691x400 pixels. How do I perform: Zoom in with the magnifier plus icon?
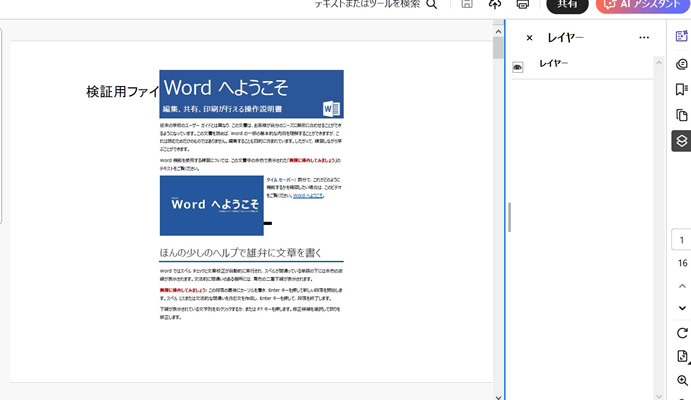[x=682, y=381]
